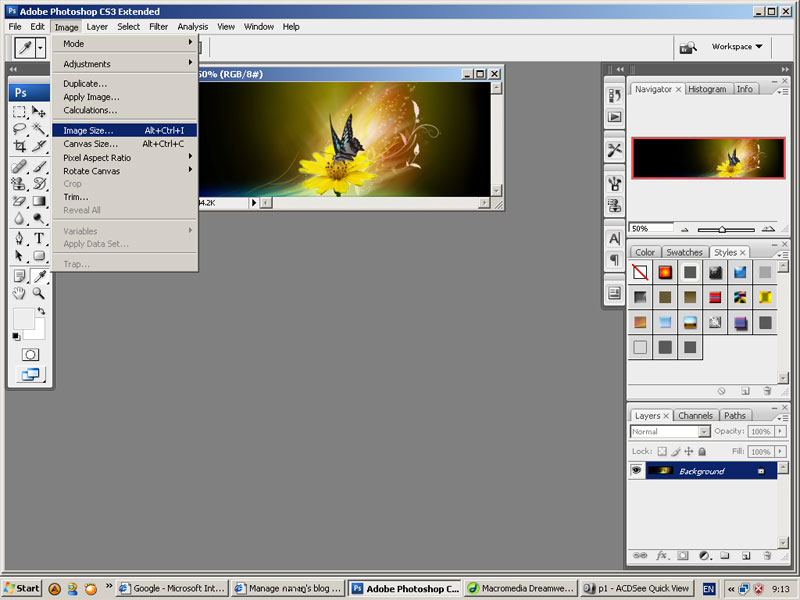Switch to Macromedia Dreamweaver in taskbar
Image resolution: width=800 pixels, height=600 pixels.
521,588
